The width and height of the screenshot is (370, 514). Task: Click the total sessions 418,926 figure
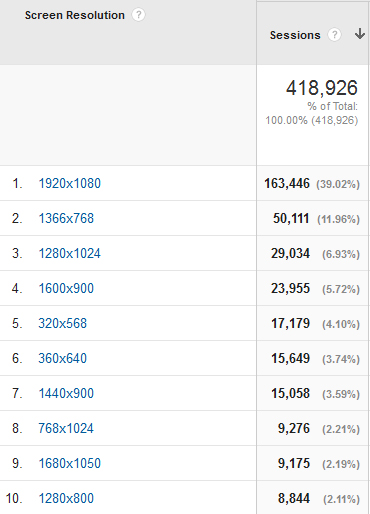[322, 88]
